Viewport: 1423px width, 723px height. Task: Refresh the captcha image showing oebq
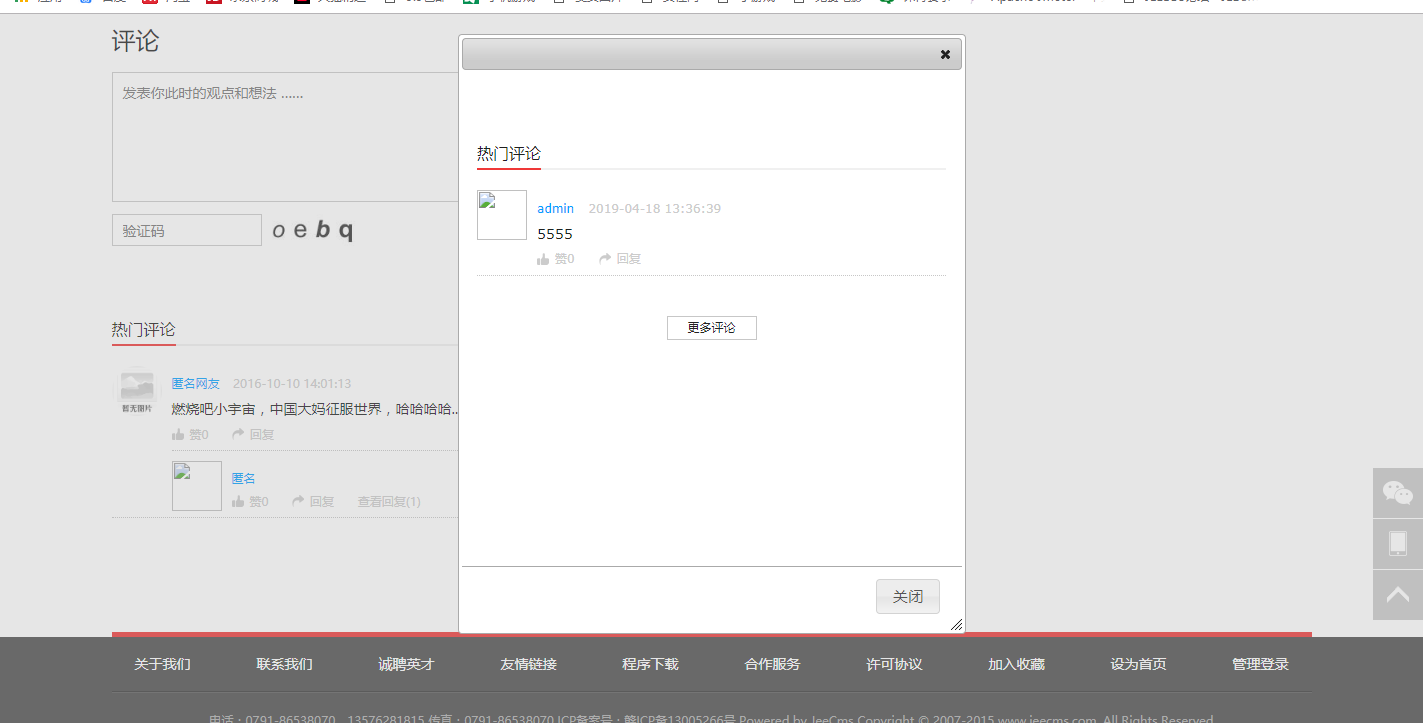coord(313,230)
